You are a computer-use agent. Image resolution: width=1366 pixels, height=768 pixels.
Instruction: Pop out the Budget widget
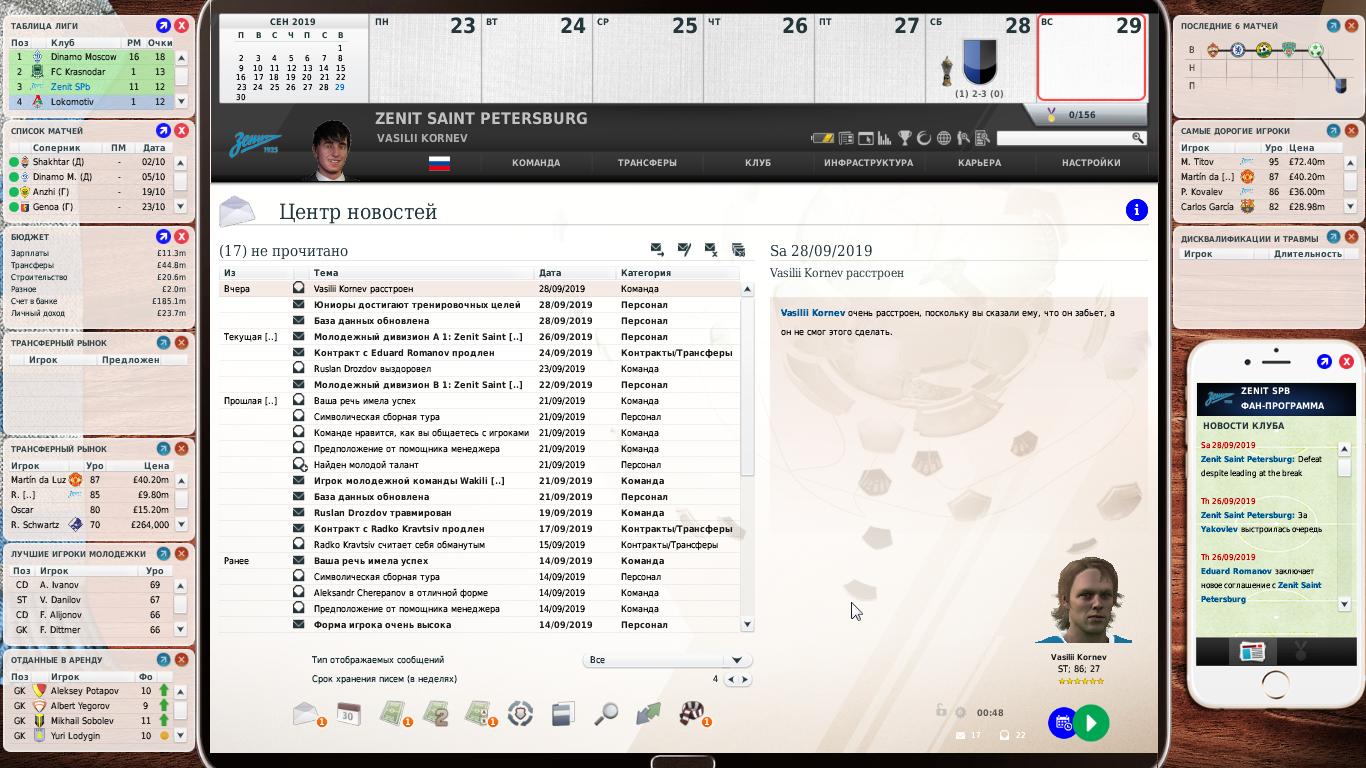coord(163,236)
